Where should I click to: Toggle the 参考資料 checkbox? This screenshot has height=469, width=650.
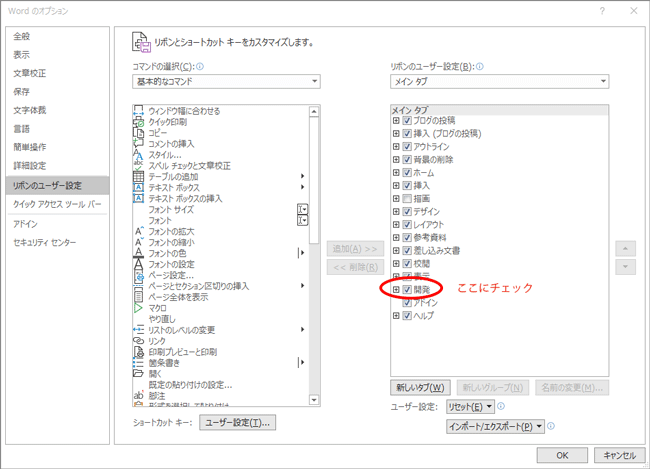[x=407, y=238]
